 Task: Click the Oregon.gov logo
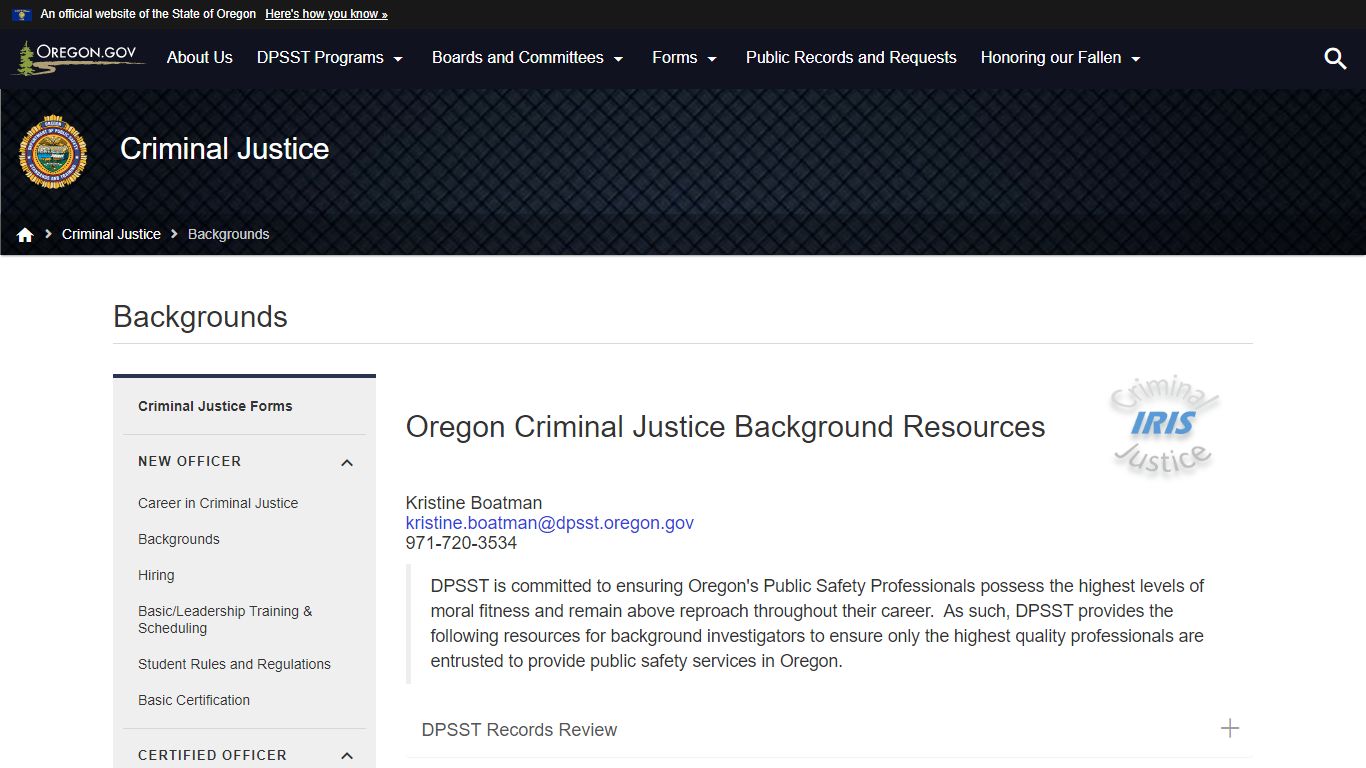point(79,58)
